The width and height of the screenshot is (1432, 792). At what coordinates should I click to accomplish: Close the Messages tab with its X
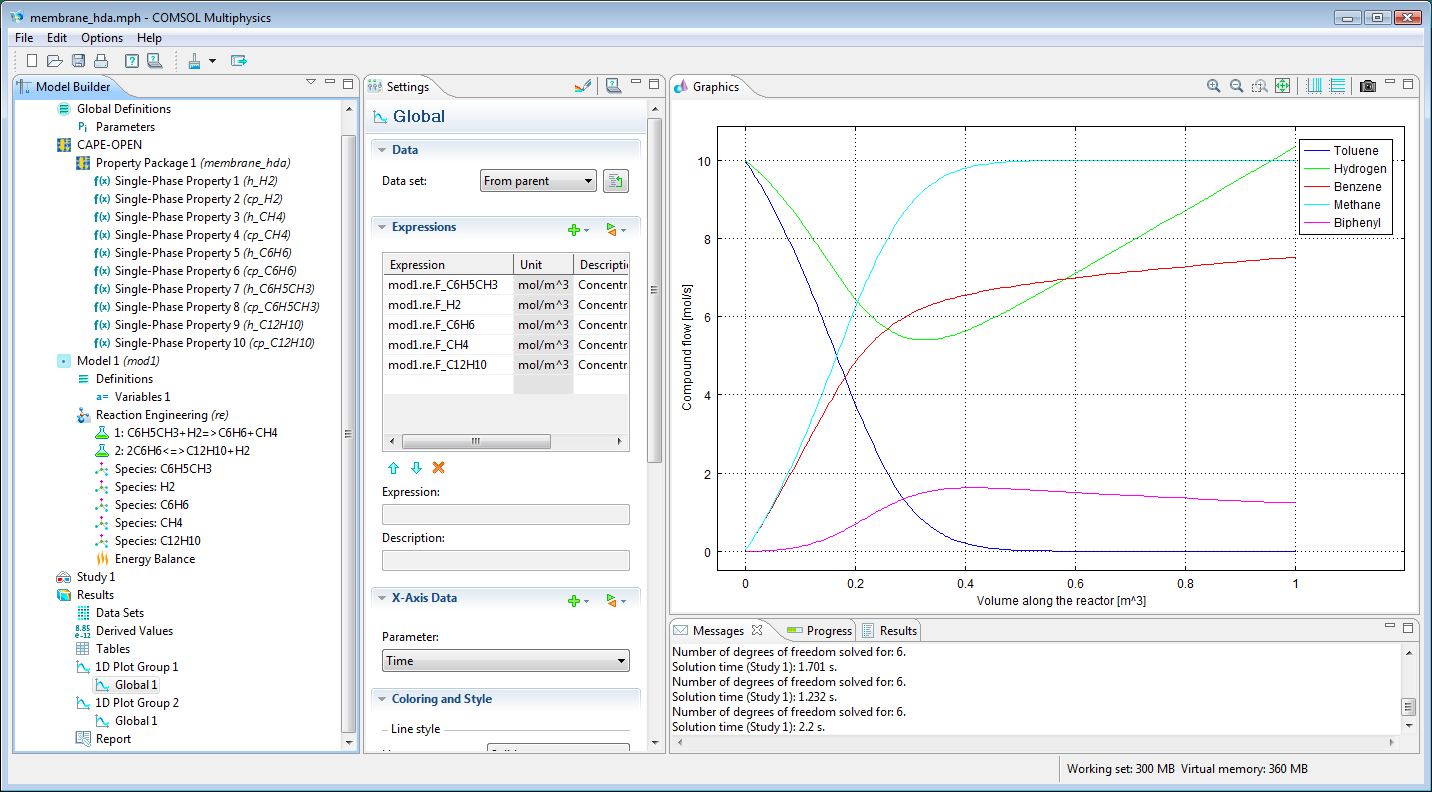pos(757,630)
